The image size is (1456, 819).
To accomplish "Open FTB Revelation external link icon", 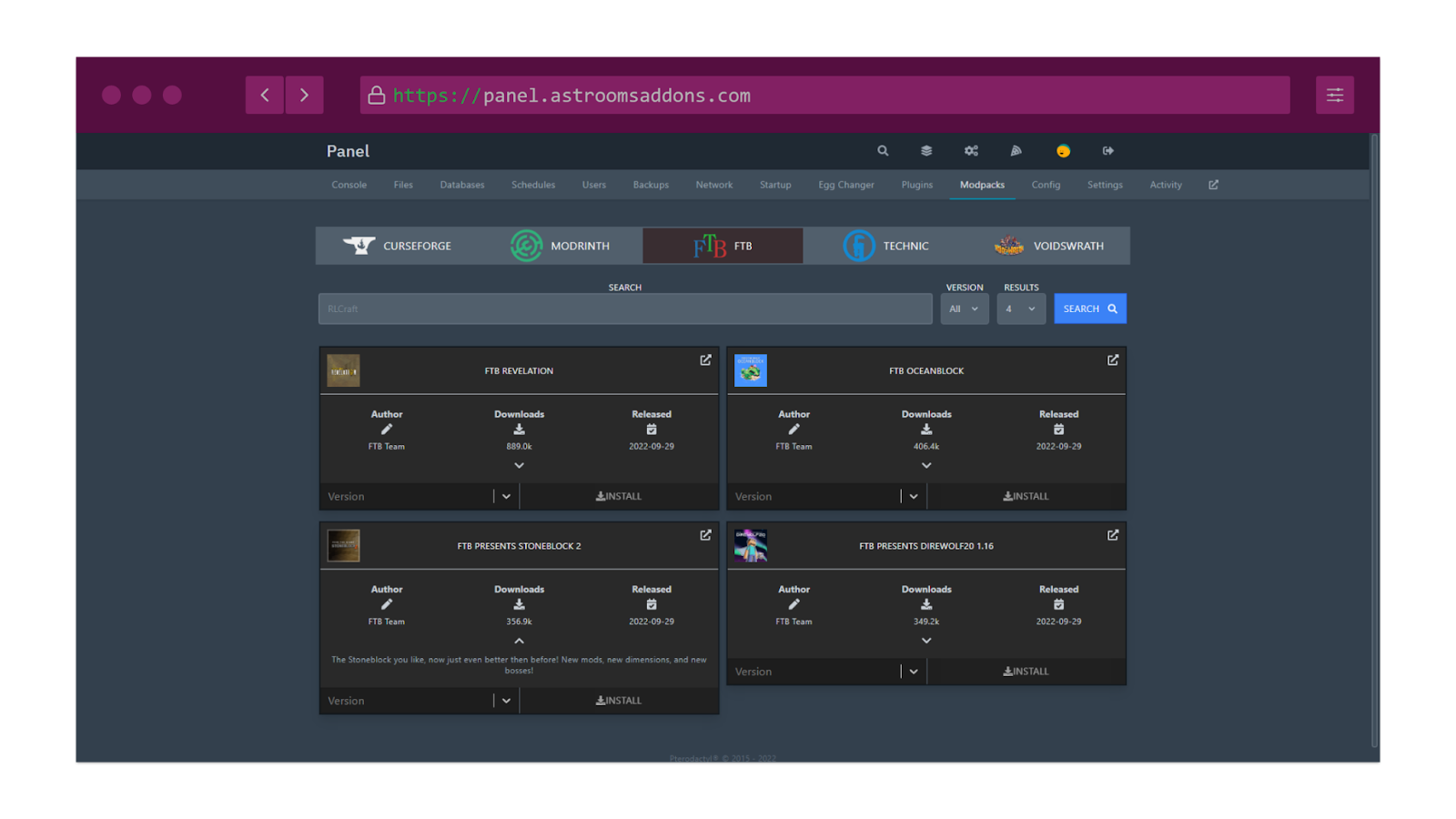I will click(705, 360).
